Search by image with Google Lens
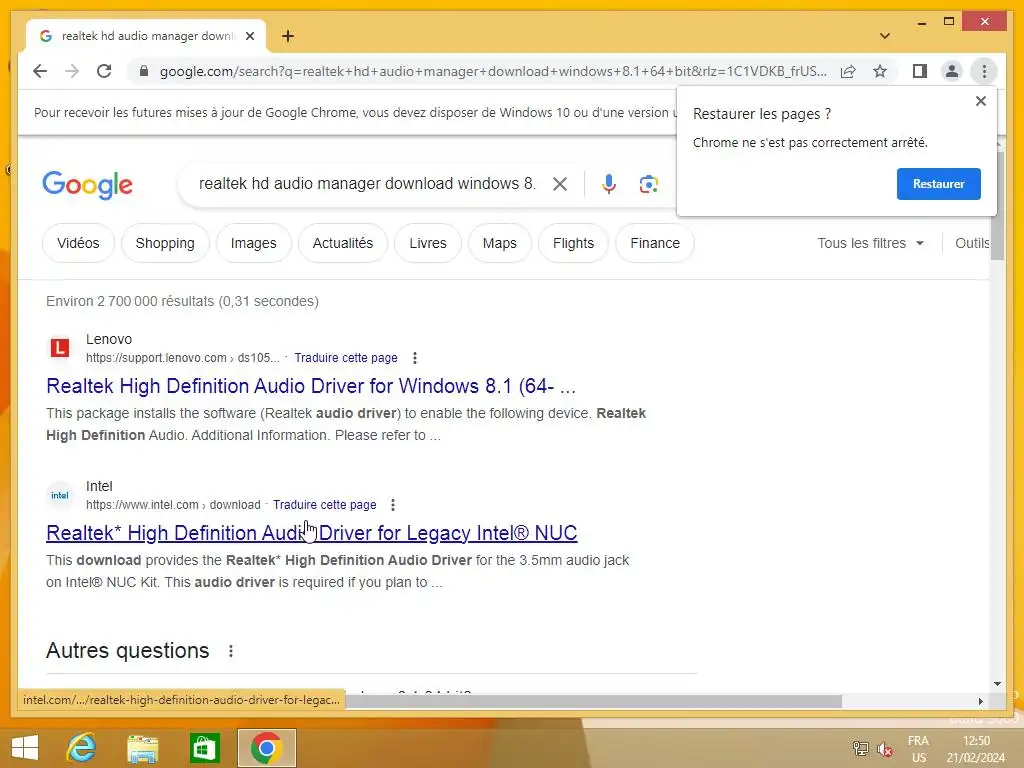The height and width of the screenshot is (768, 1024). (x=648, y=184)
